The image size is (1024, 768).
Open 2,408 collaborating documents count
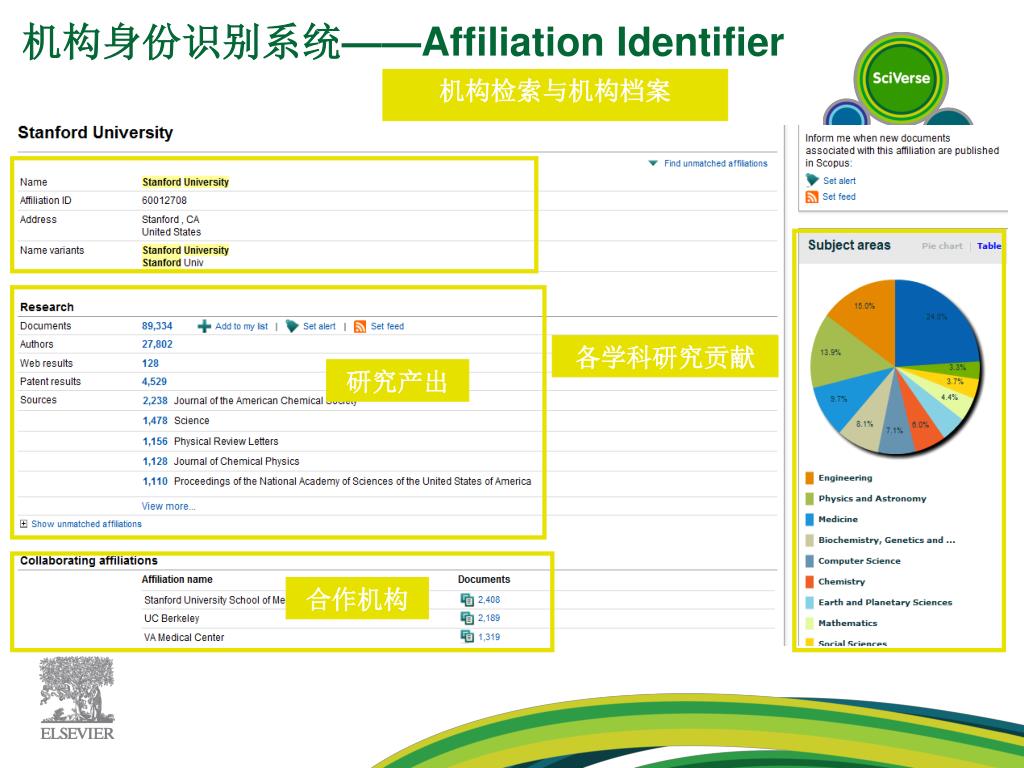coord(489,600)
